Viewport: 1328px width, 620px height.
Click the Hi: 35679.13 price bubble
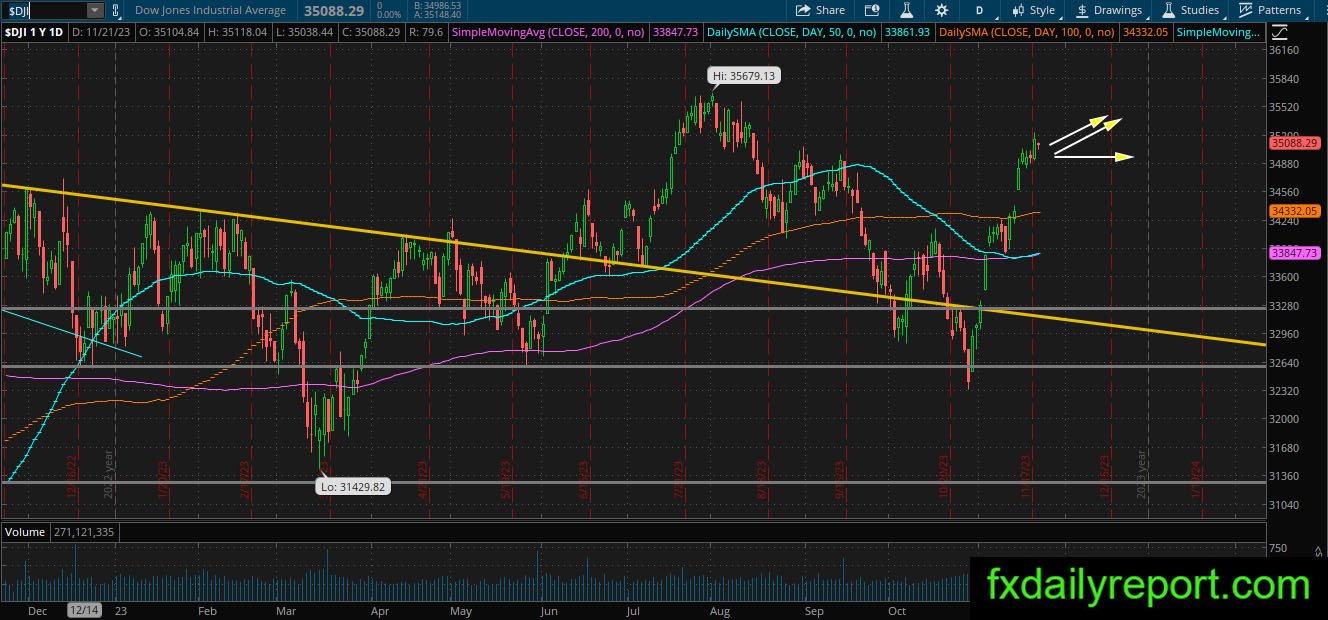tap(743, 75)
